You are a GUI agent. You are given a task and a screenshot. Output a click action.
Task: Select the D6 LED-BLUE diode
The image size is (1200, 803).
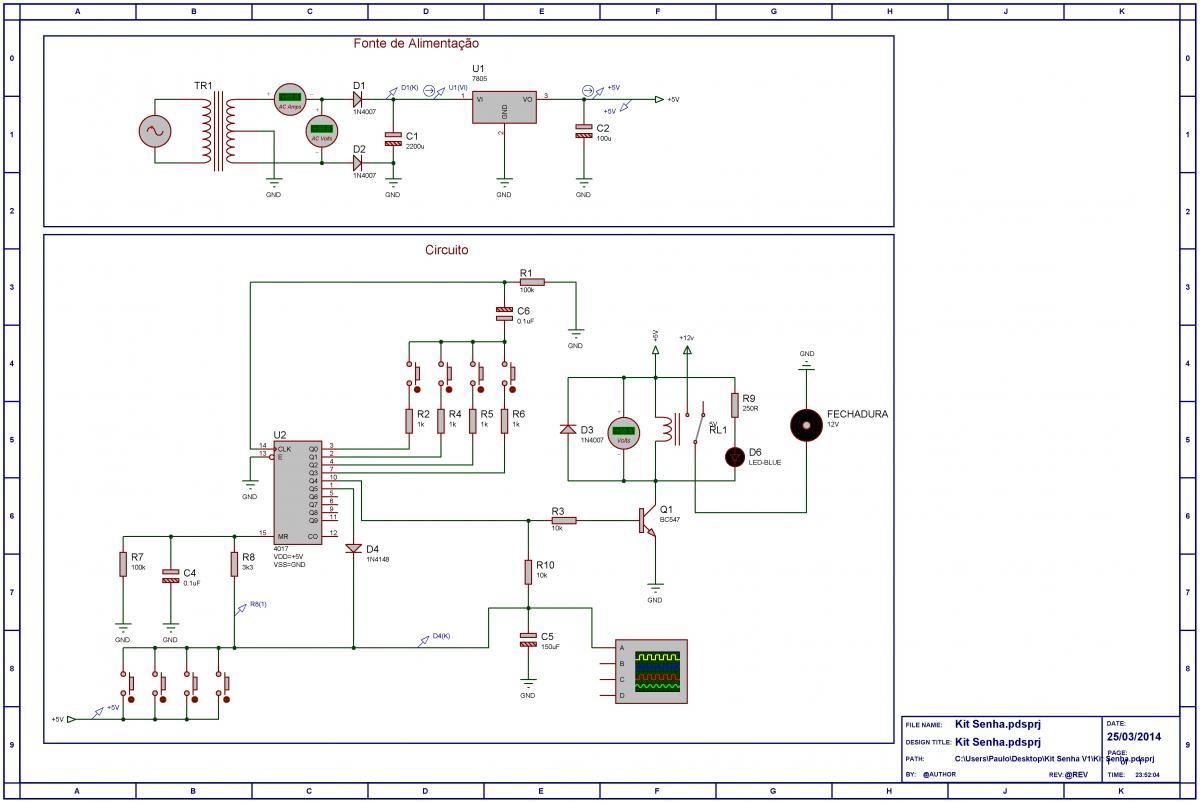click(x=736, y=456)
